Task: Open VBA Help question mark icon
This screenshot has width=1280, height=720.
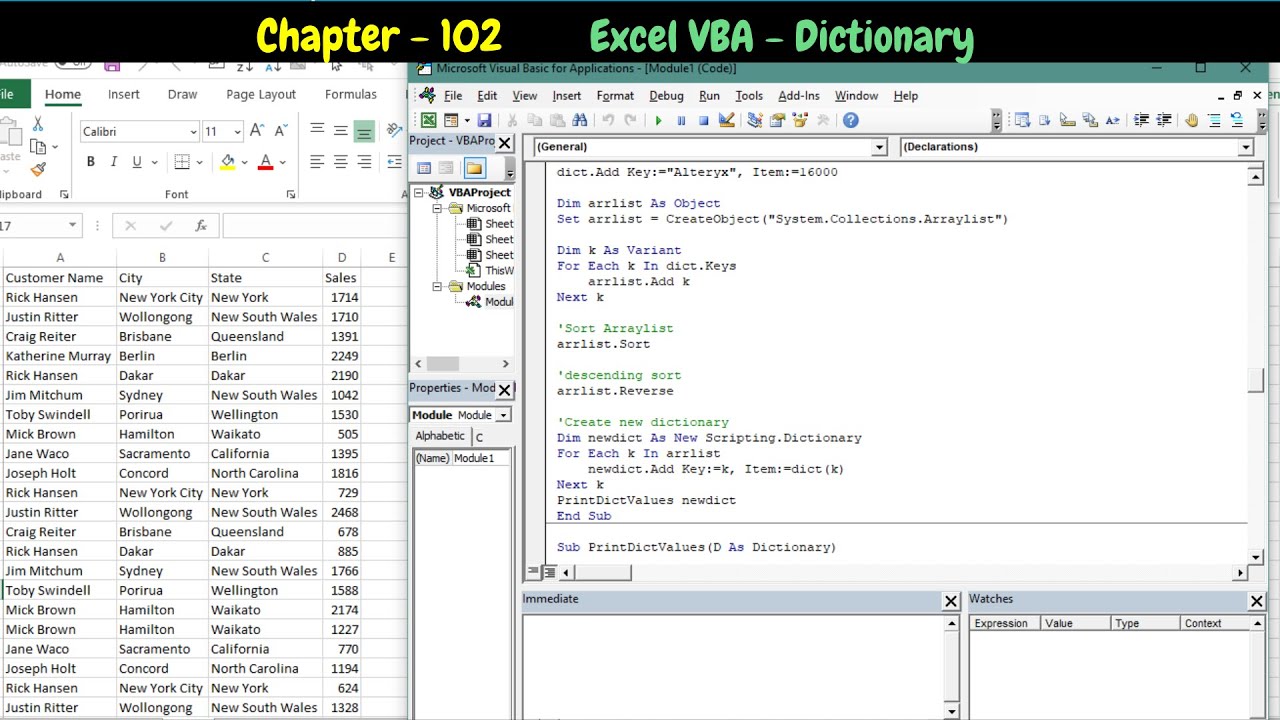Action: pos(851,120)
